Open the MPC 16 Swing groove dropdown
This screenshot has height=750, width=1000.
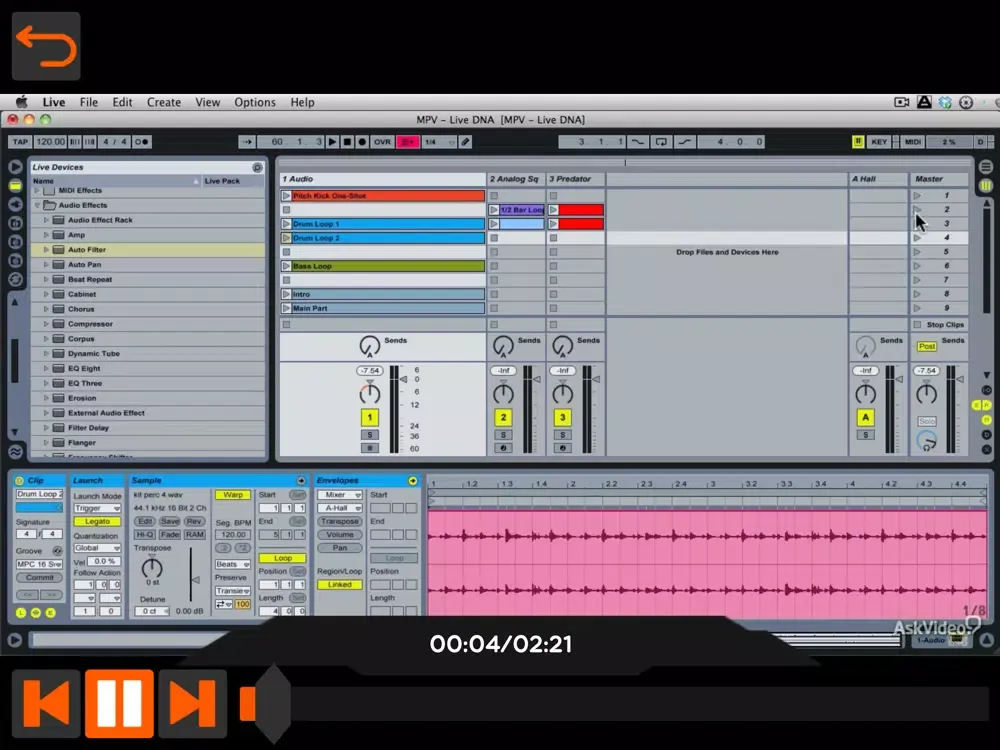coord(39,564)
